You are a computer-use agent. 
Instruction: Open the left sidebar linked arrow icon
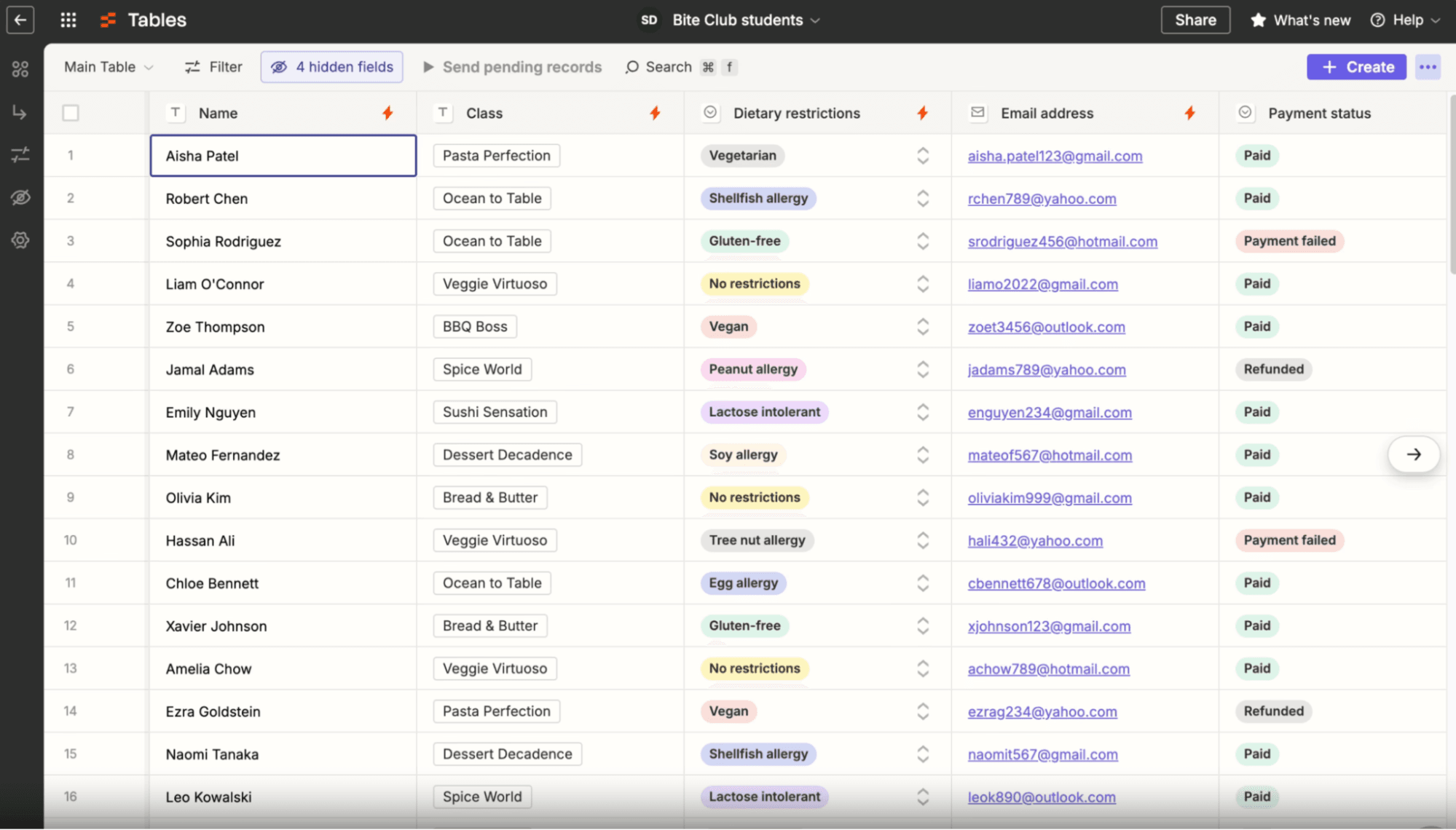tap(20, 112)
